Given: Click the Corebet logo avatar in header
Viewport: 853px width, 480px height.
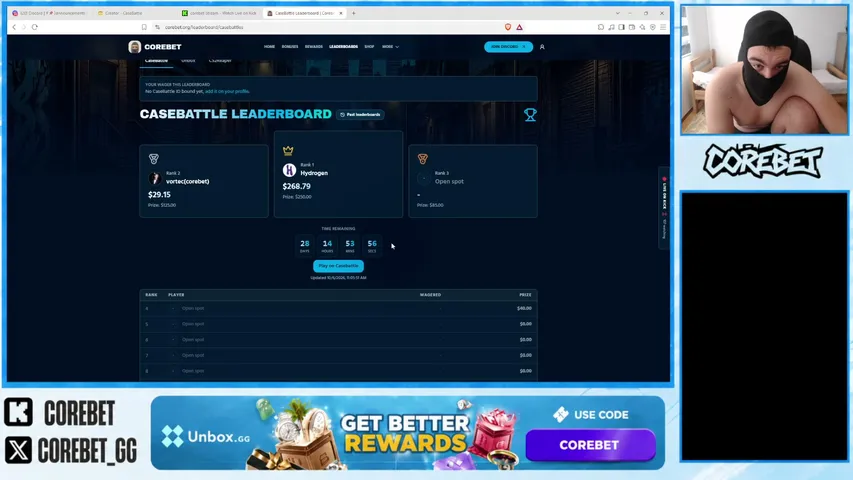Looking at the screenshot, I should (x=134, y=47).
